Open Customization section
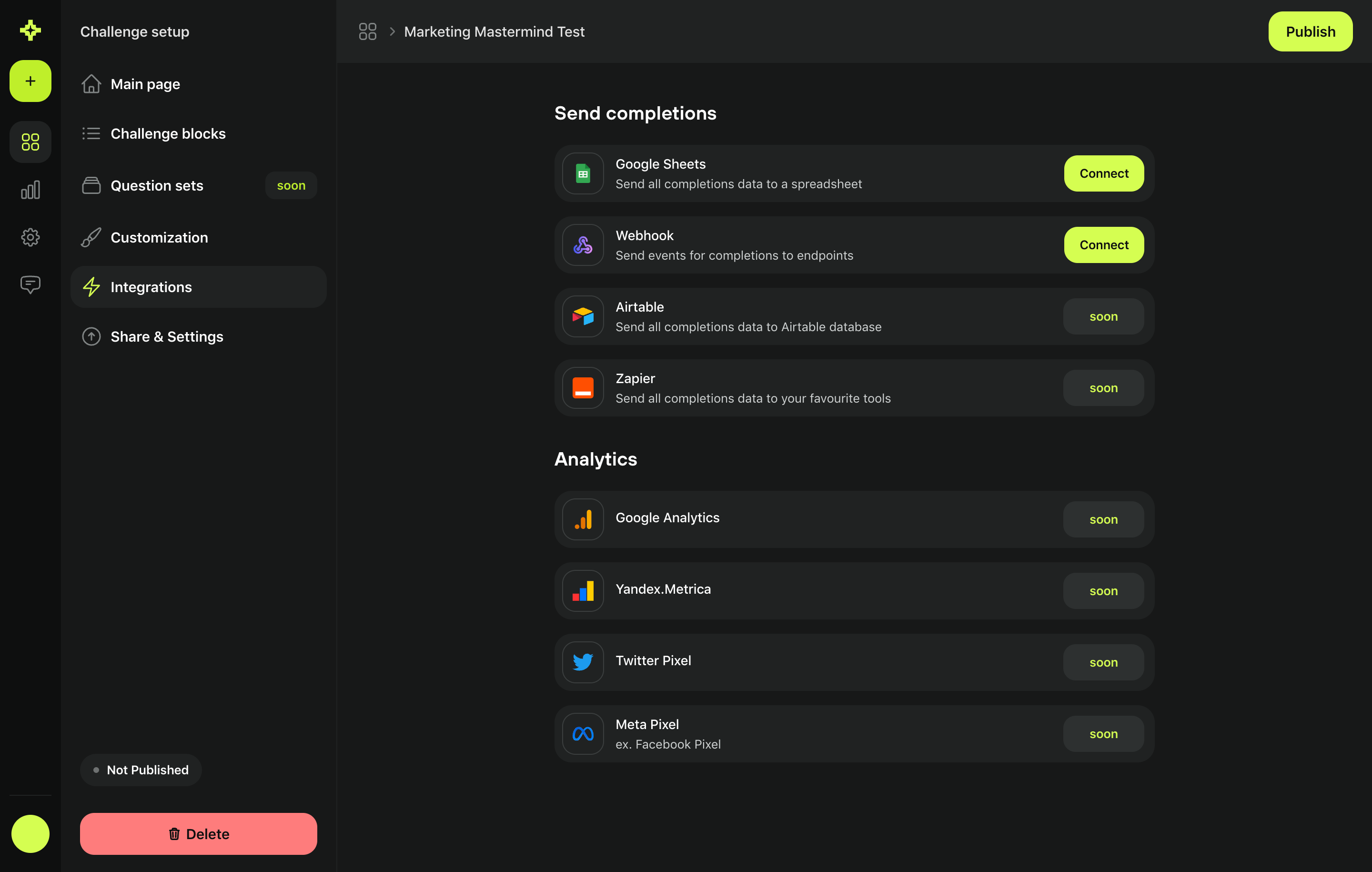 pos(198,238)
